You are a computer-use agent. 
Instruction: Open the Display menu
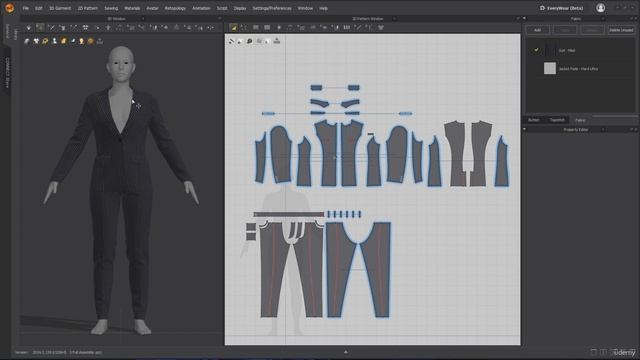tap(240, 8)
